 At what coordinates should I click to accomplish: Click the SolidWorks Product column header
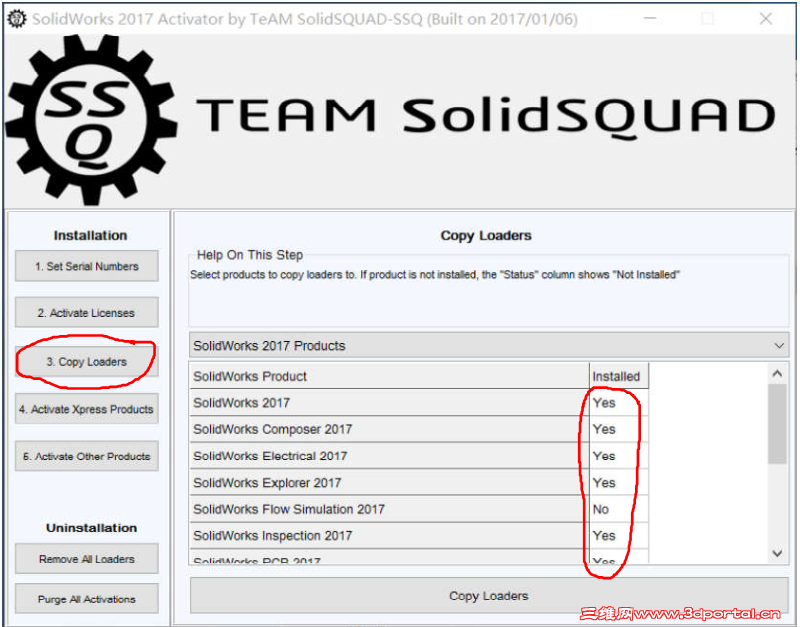[x=389, y=376]
